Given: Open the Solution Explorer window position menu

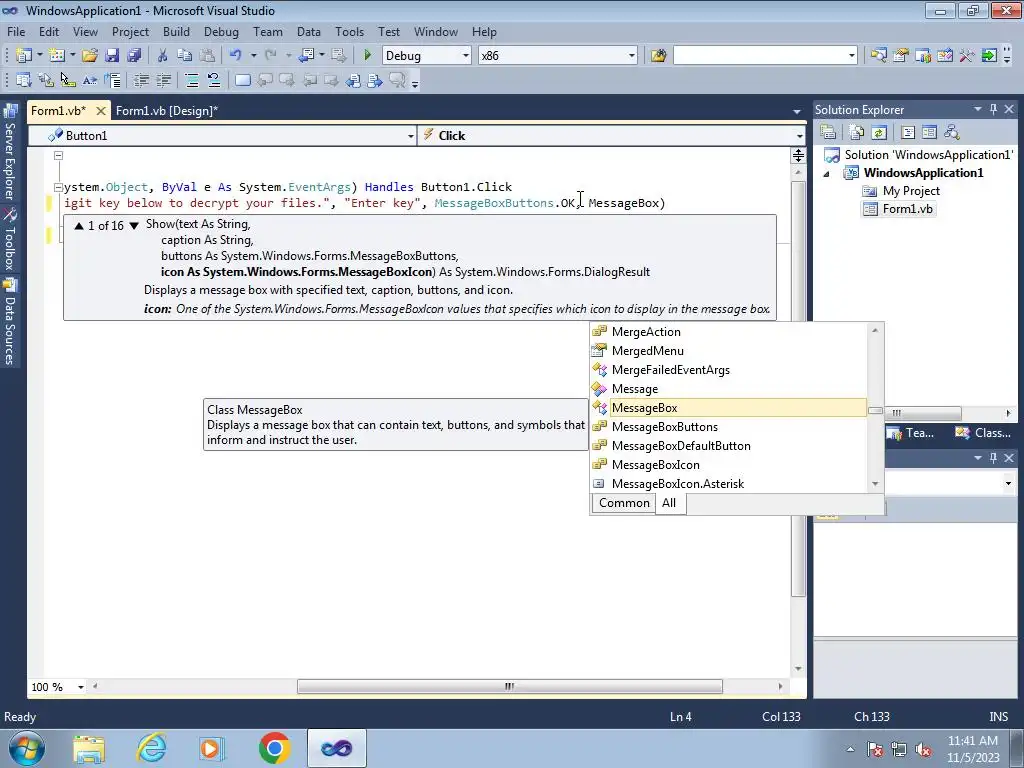Looking at the screenshot, I should (978, 109).
